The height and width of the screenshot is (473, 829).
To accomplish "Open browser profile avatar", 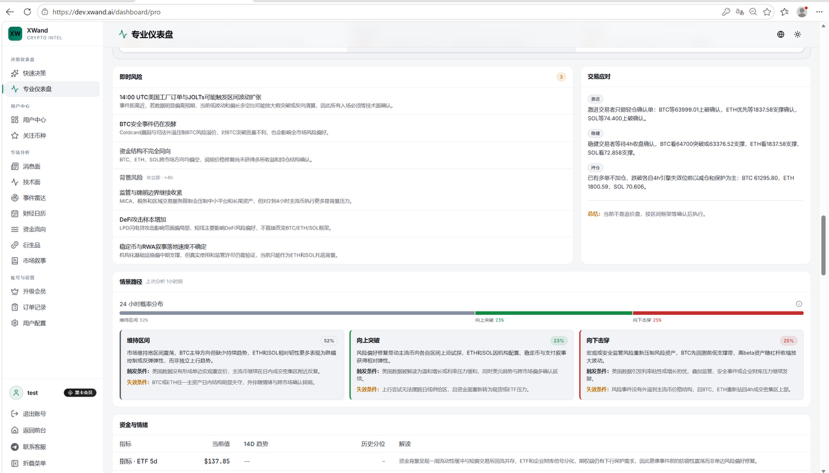I will (802, 12).
